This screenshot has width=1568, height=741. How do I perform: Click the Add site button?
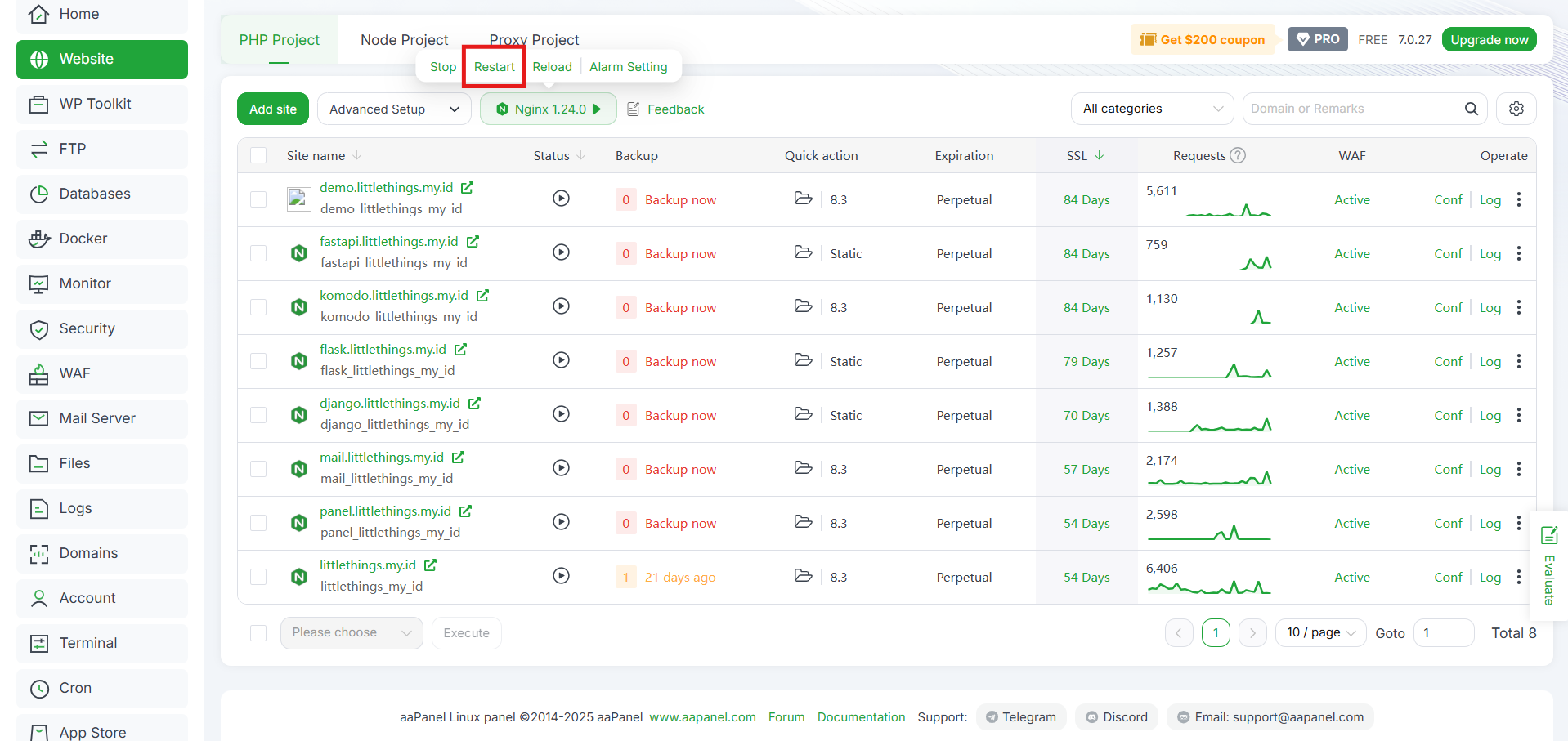pyautogui.click(x=273, y=109)
